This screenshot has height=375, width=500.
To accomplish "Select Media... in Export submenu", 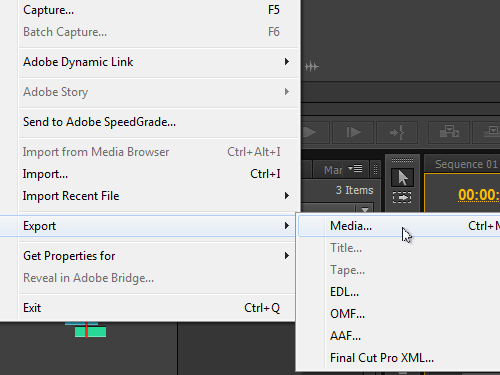I will tap(399, 226).
